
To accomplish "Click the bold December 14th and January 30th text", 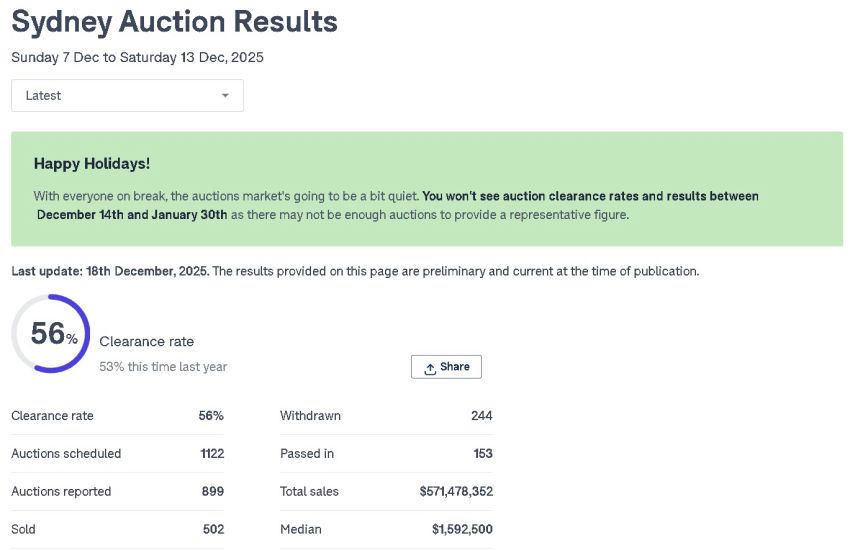I will pos(134,215).
